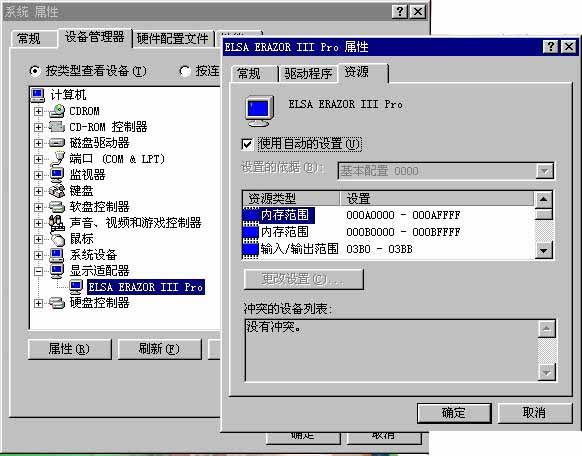Image resolution: width=582 pixels, height=456 pixels.
Task: Click the 鼠标 mouse device icon
Action: coord(57,239)
